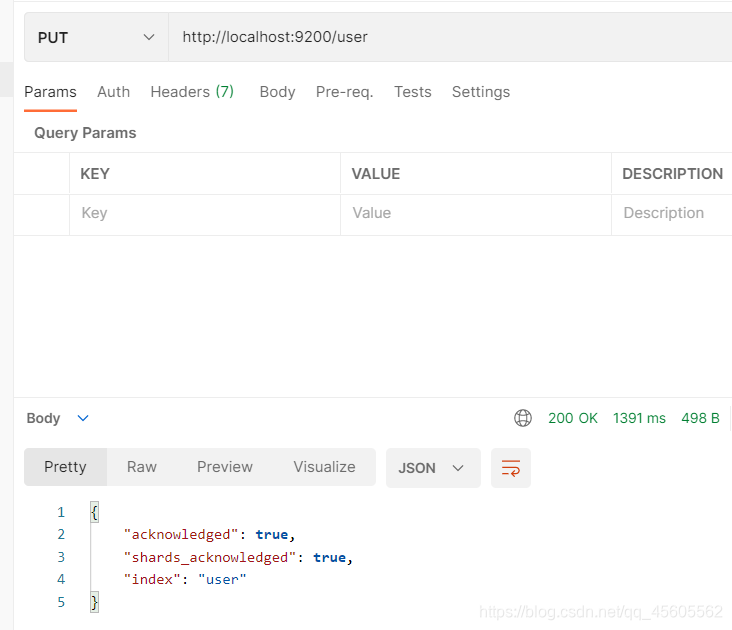Select the Pretty response view
The height and width of the screenshot is (630, 732).
pos(65,467)
